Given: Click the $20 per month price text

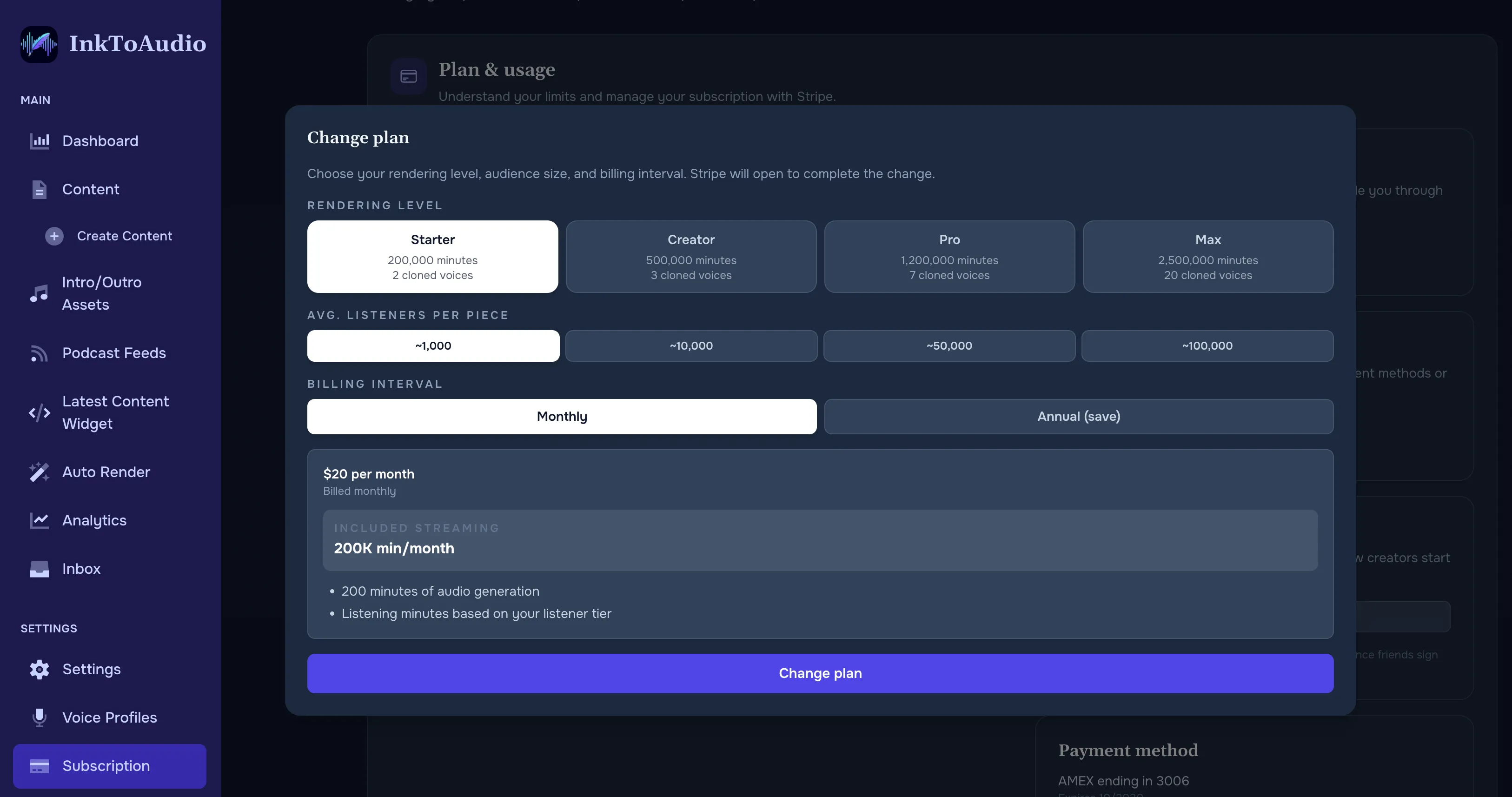Looking at the screenshot, I should pyautogui.click(x=369, y=474).
